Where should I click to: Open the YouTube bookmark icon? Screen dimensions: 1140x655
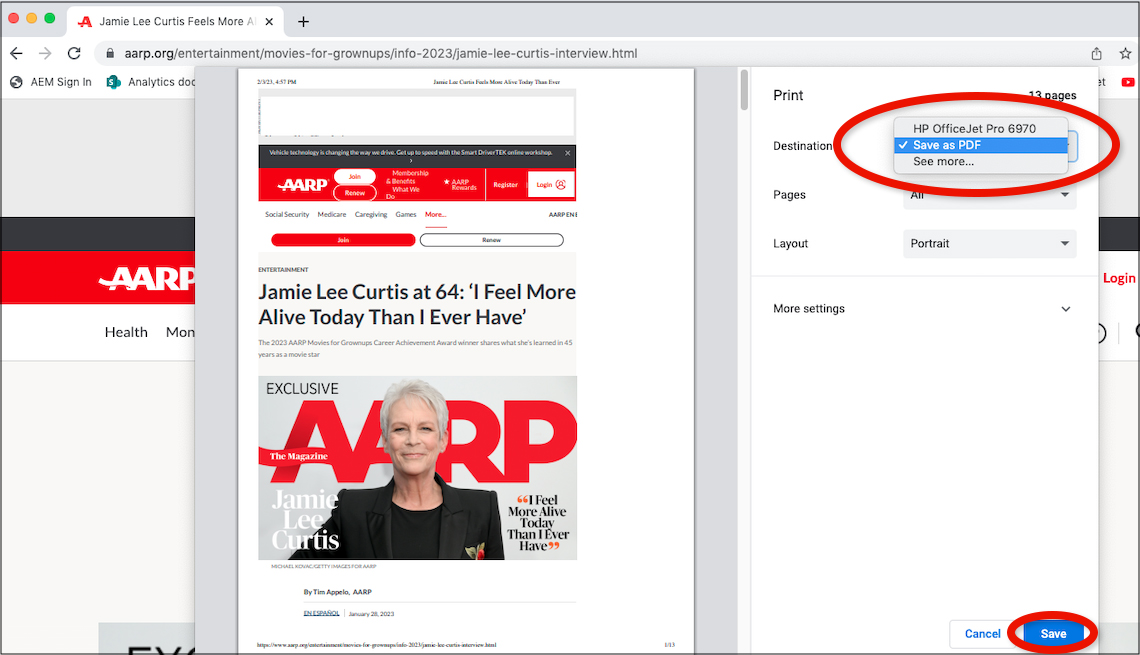click(1128, 82)
